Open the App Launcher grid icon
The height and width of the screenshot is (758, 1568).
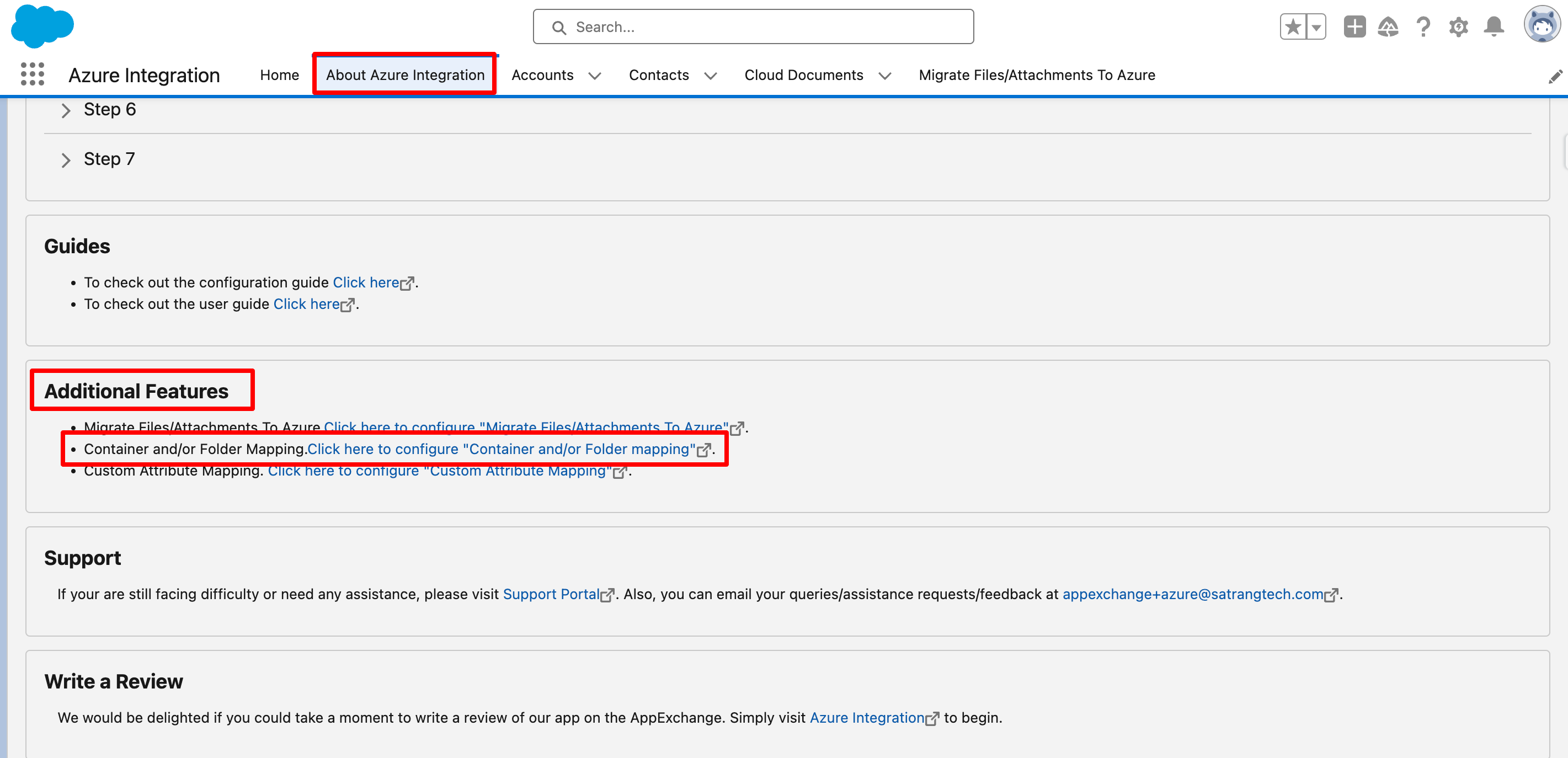tap(32, 74)
